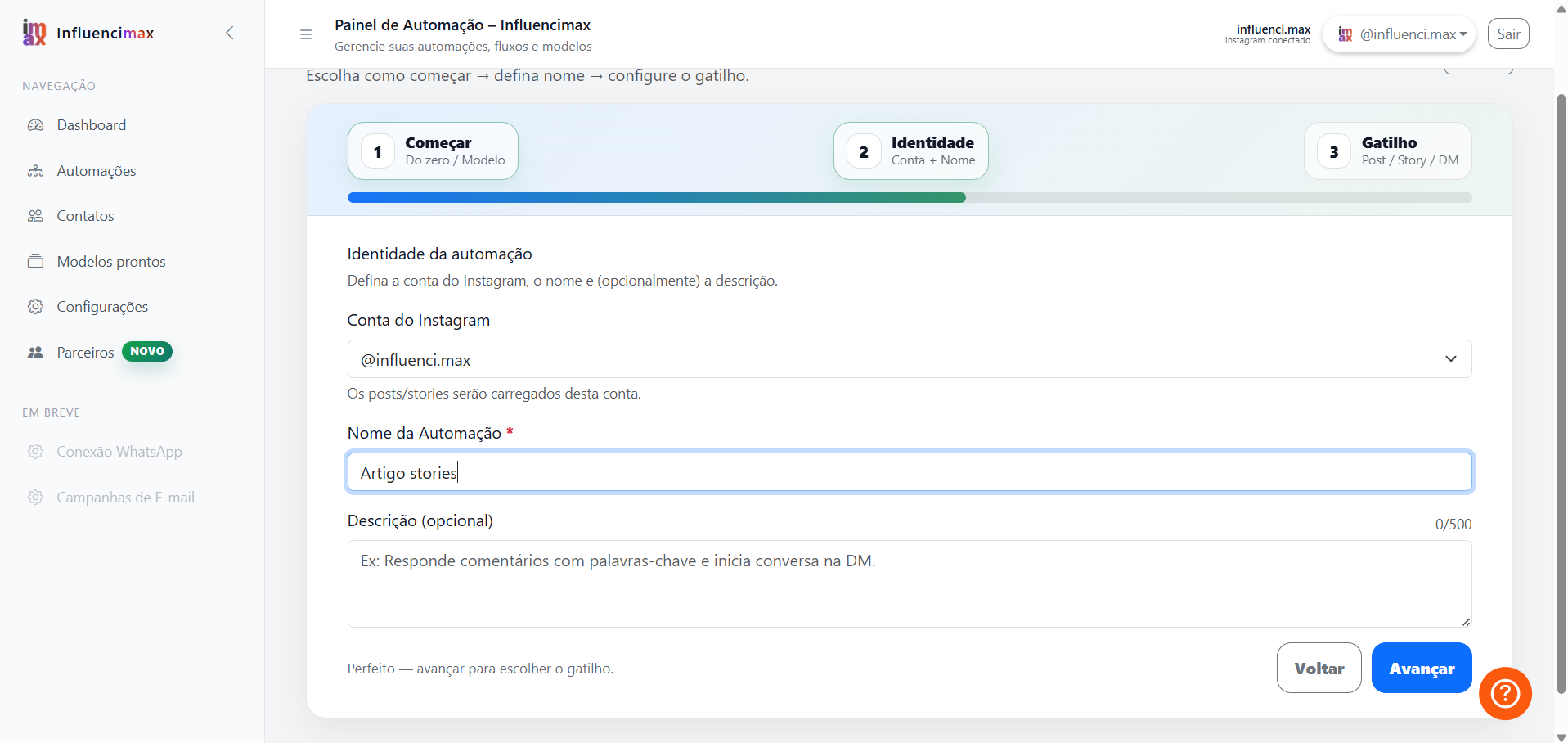Click the 'Os posts/stories serão carregados' hint
1568x743 pixels.
coord(494,394)
